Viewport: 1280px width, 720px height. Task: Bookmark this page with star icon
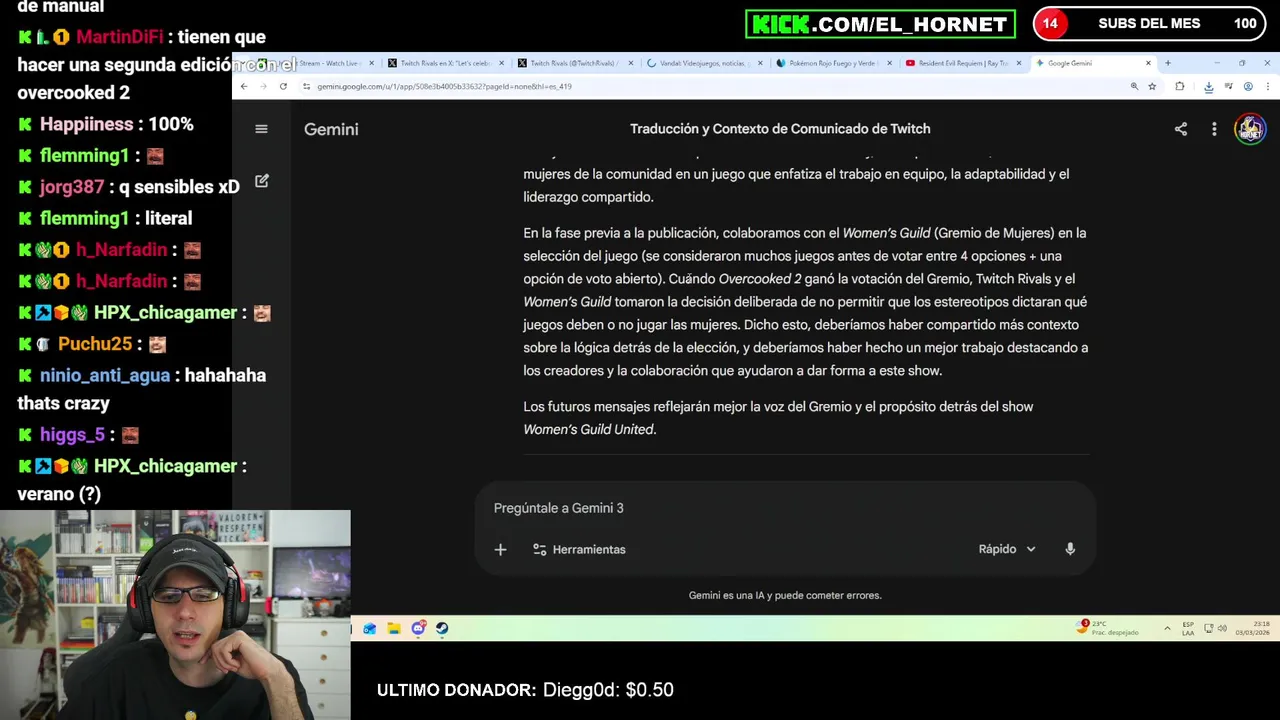click(1152, 87)
